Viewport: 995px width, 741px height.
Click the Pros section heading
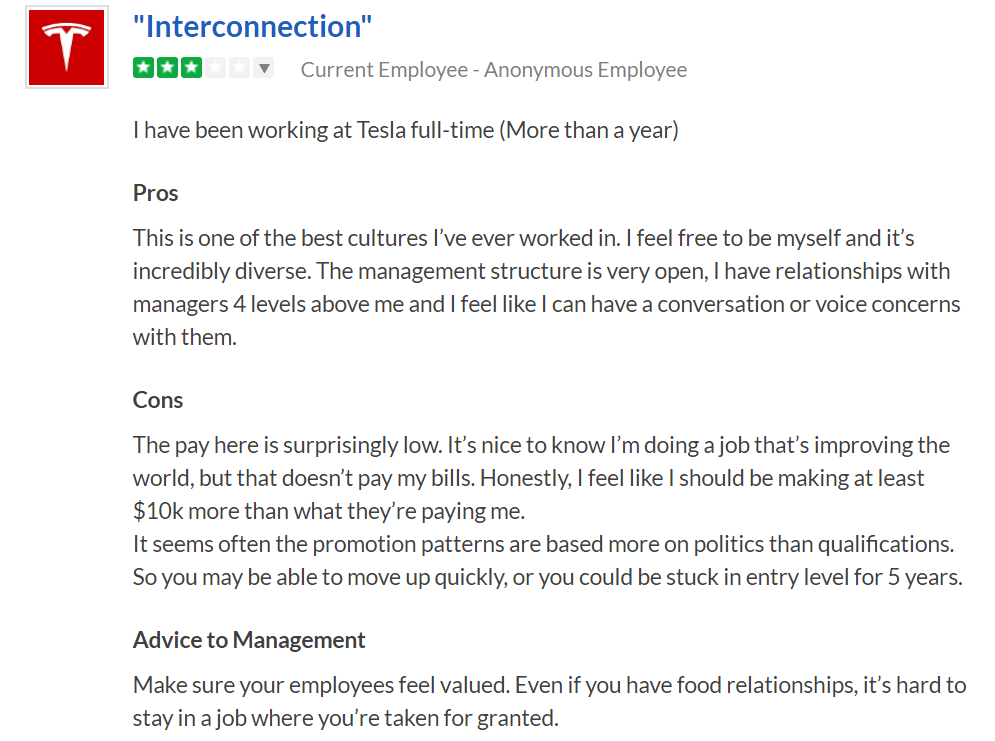point(155,193)
